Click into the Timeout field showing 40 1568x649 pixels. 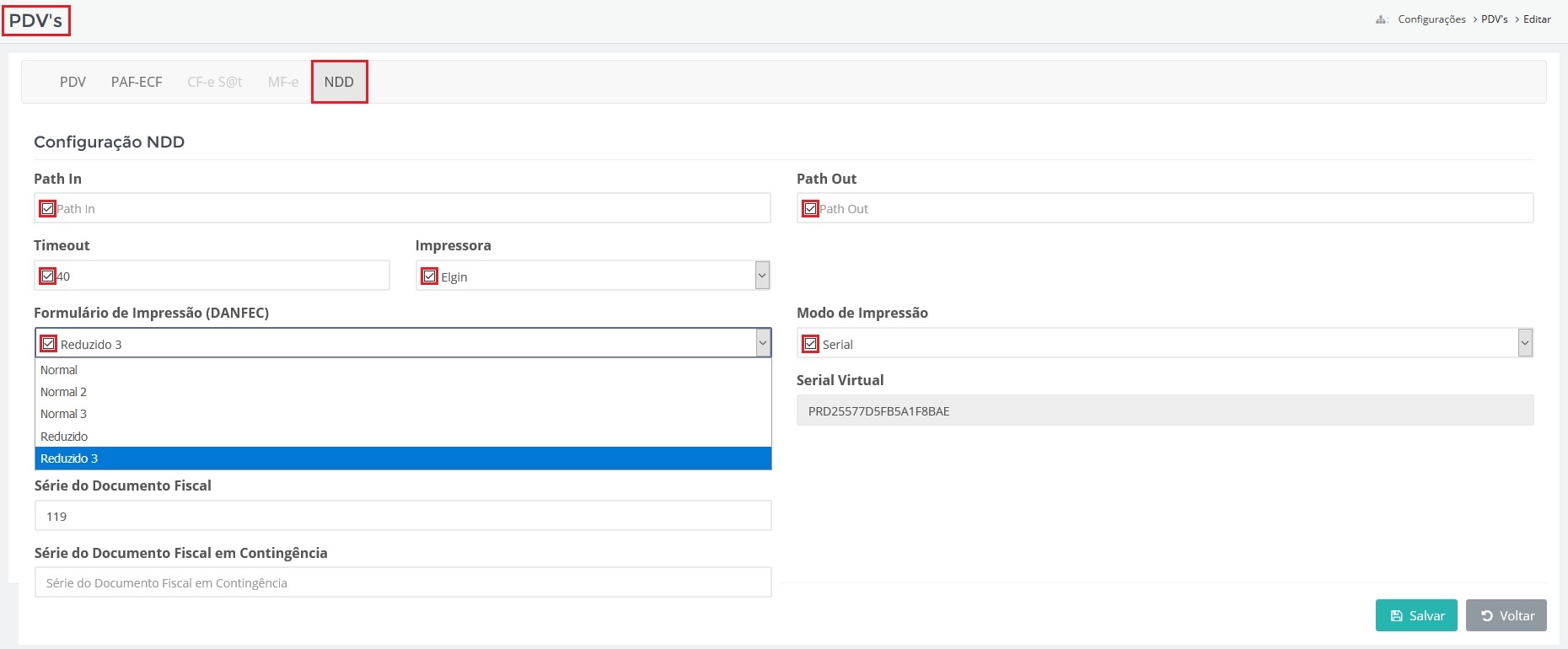[212, 276]
